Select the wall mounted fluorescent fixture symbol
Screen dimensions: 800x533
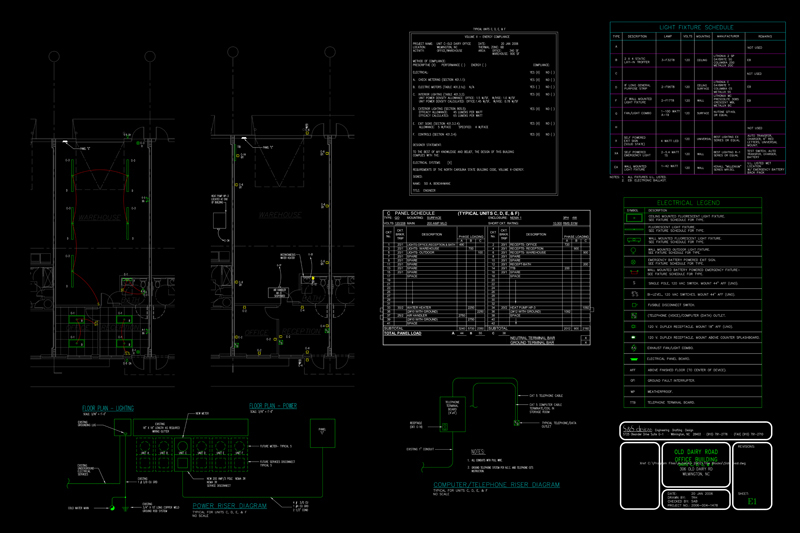(x=634, y=239)
